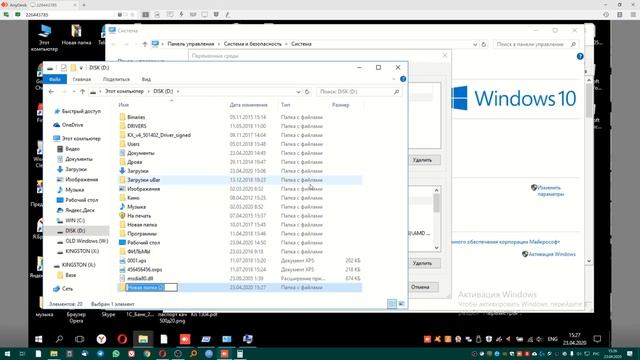Select the 456456456.oxps file

click(144, 270)
